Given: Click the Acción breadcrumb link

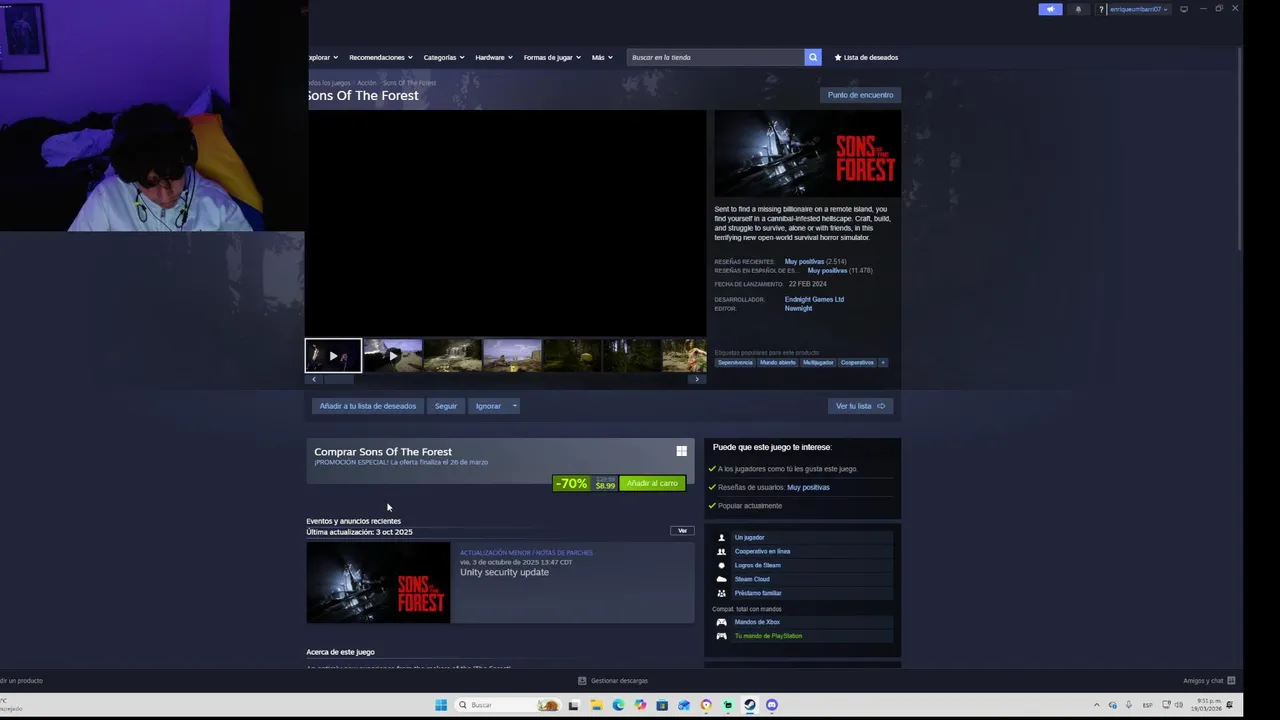Looking at the screenshot, I should pyautogui.click(x=367, y=83).
